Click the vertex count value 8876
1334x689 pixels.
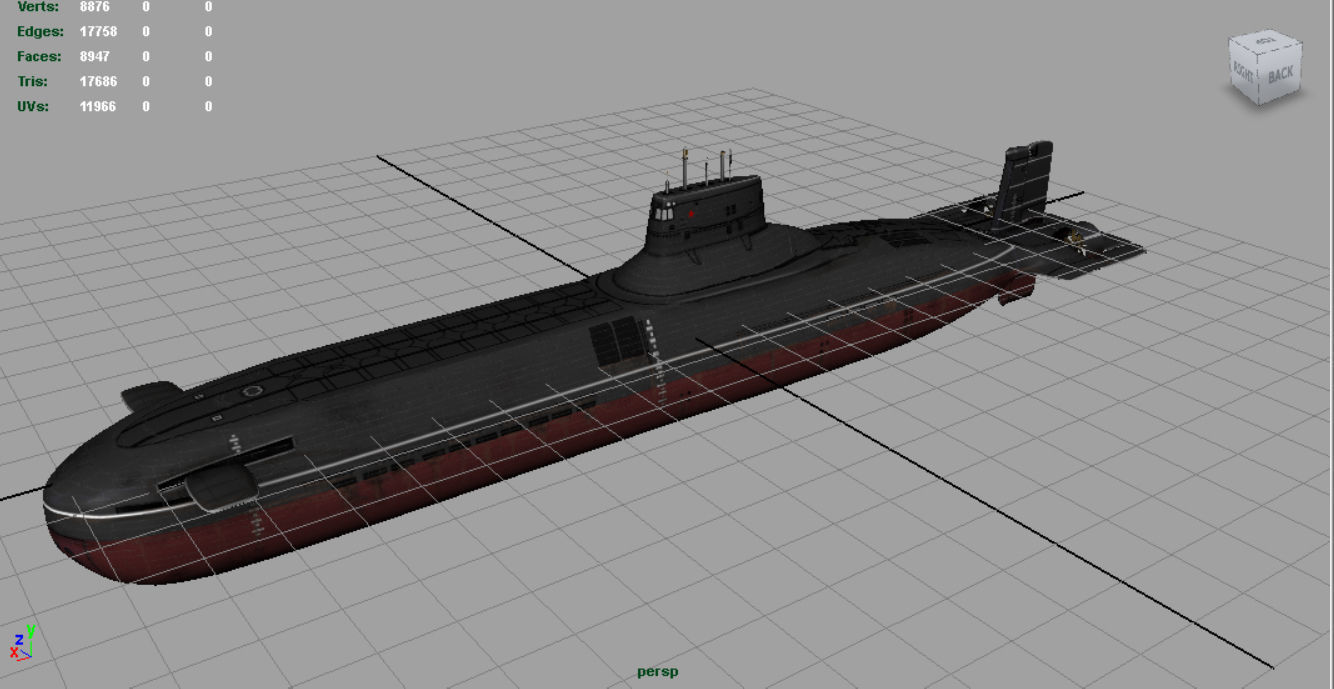click(x=95, y=7)
